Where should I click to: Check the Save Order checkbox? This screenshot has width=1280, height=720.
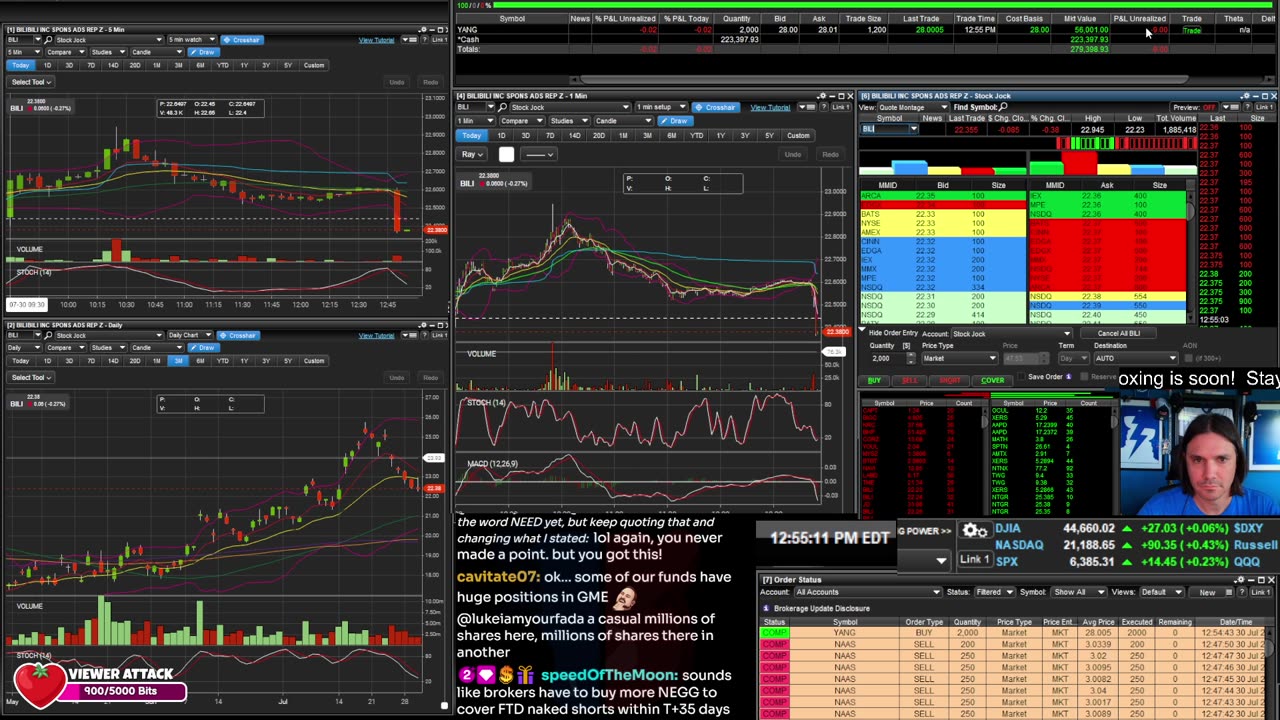point(1022,377)
